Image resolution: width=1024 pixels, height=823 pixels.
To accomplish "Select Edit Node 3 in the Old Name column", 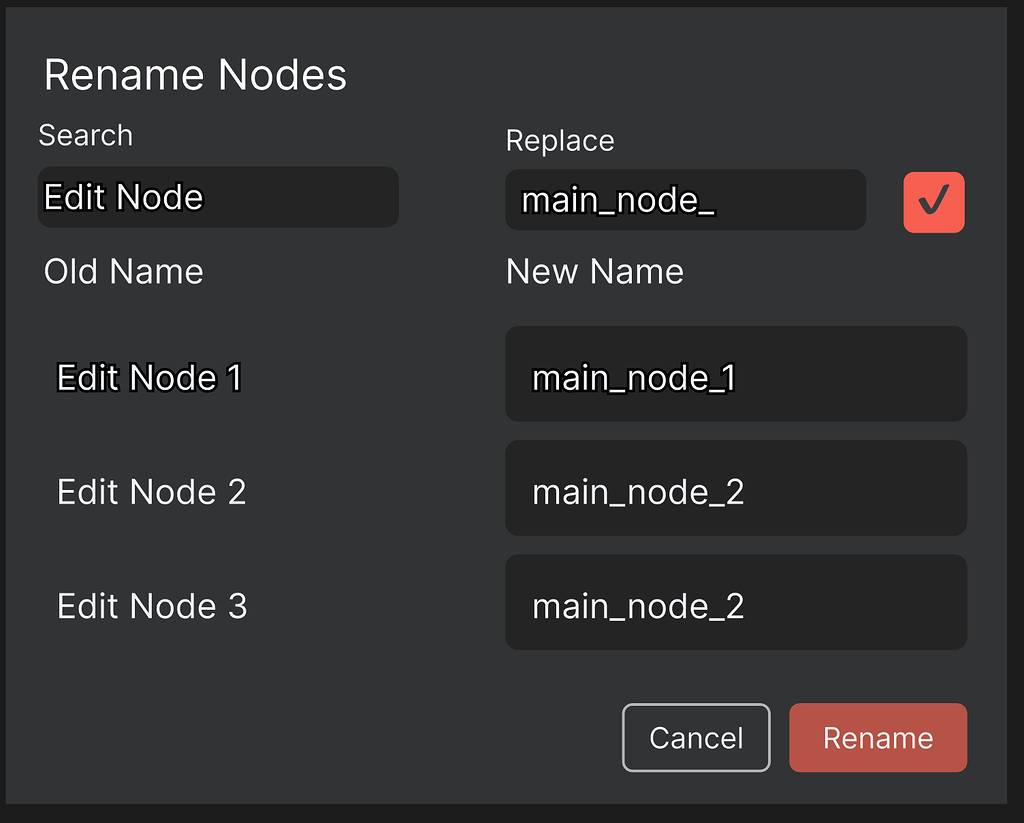I will (151, 605).
